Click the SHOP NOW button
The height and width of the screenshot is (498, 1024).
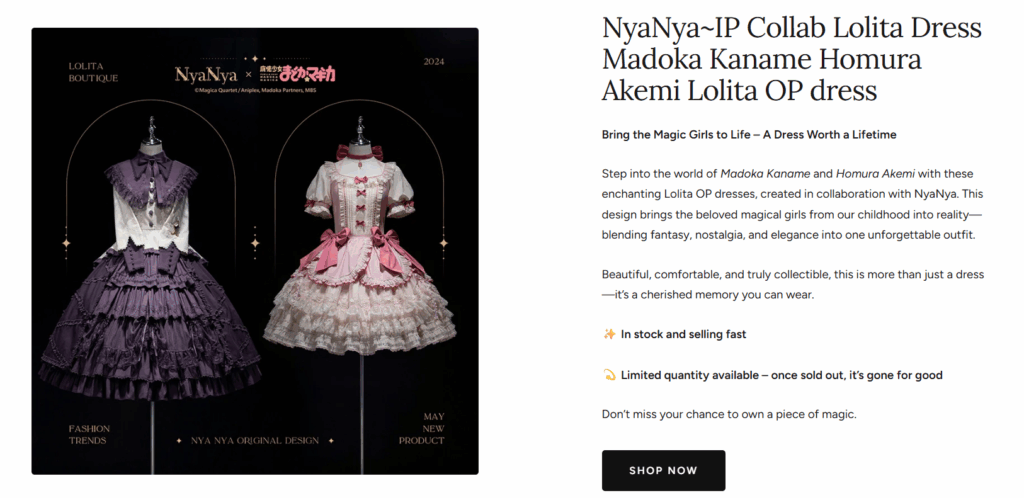click(663, 470)
